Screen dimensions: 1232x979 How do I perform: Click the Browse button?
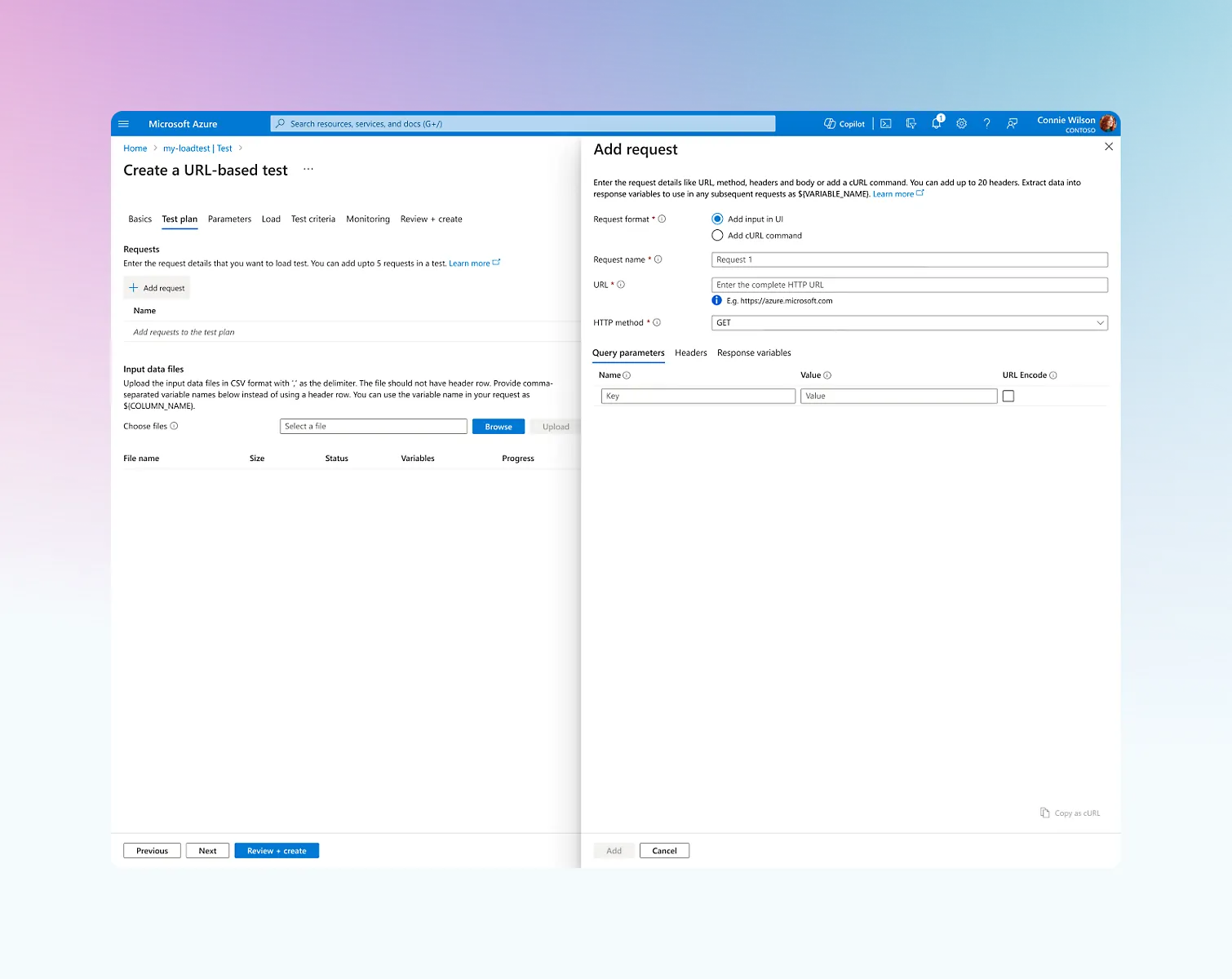[x=499, y=427]
